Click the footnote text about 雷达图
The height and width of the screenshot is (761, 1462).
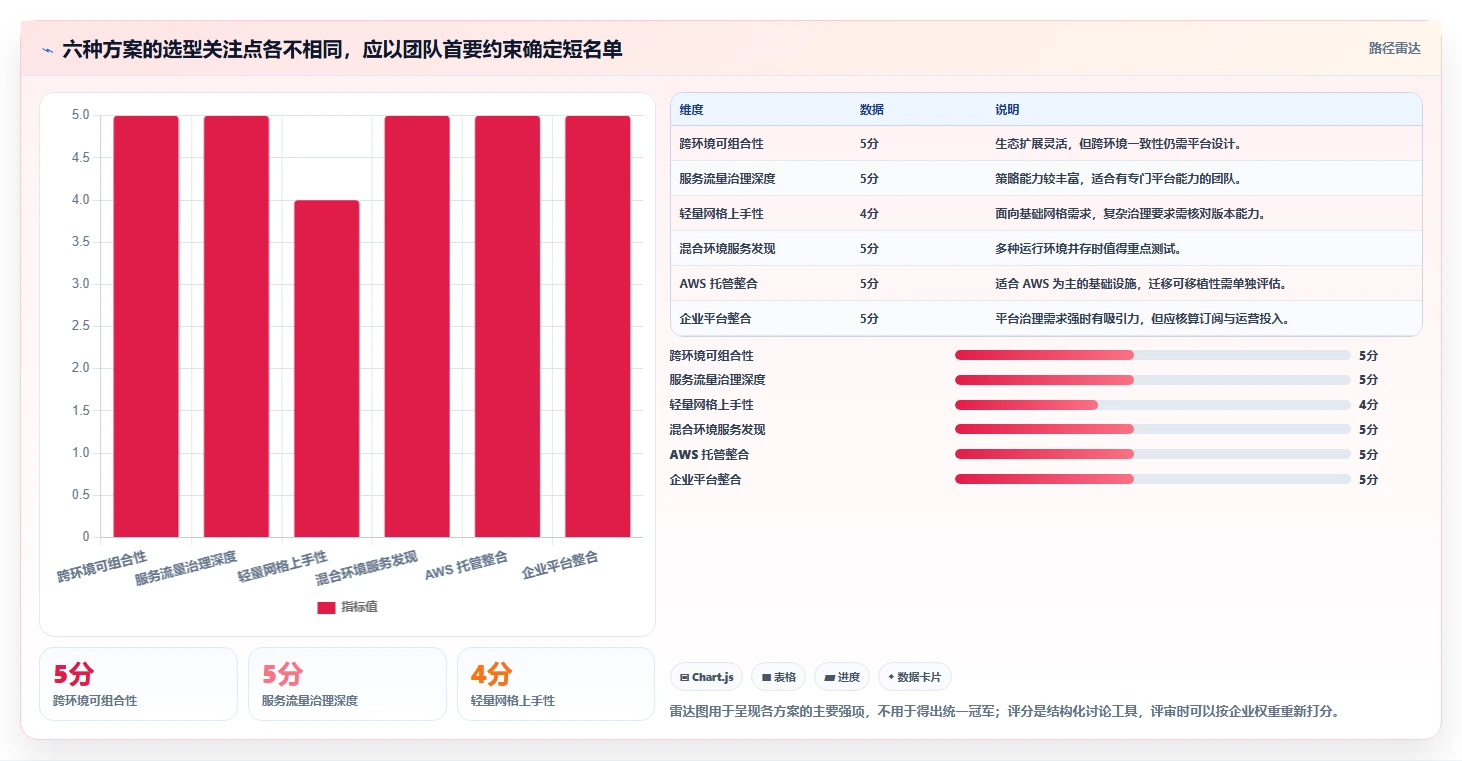click(x=1004, y=712)
